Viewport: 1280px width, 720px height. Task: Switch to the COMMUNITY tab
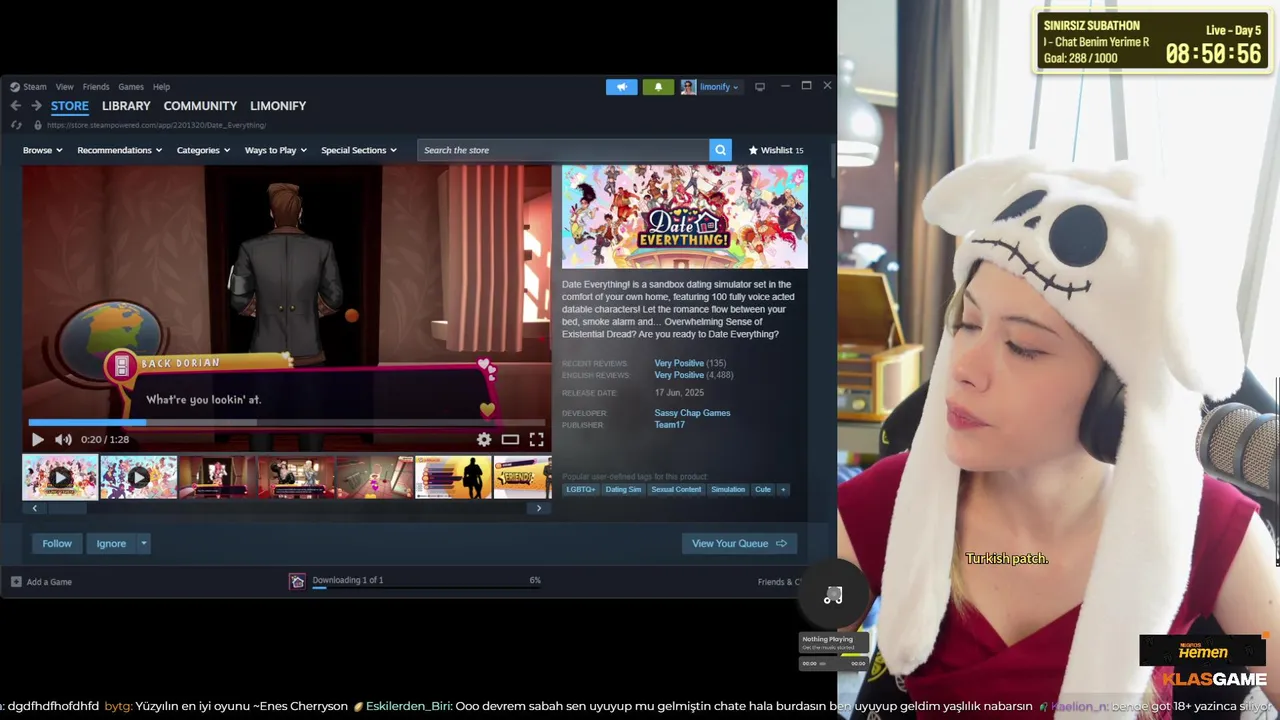point(200,106)
